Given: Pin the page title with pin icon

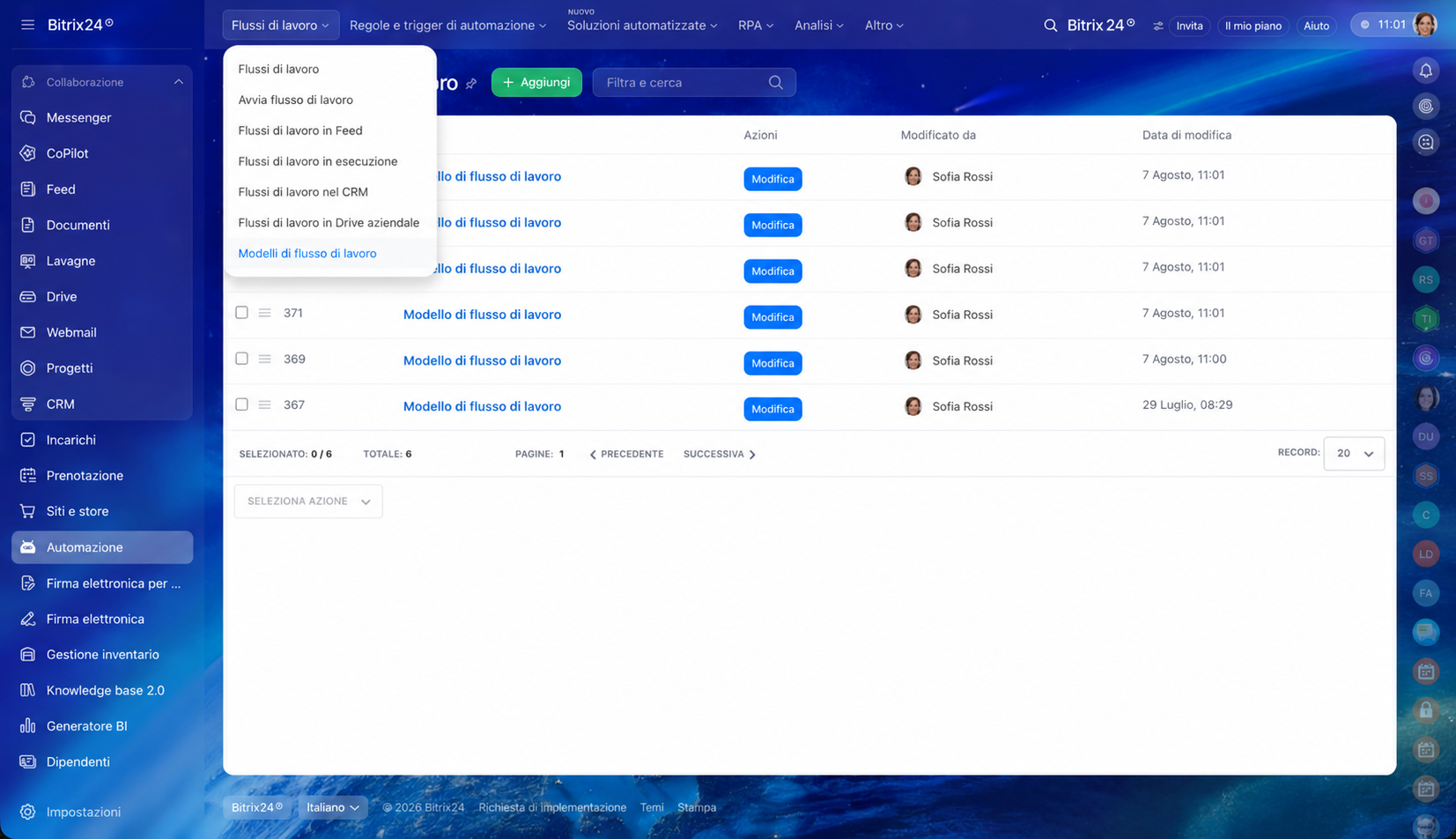Looking at the screenshot, I should point(471,84).
